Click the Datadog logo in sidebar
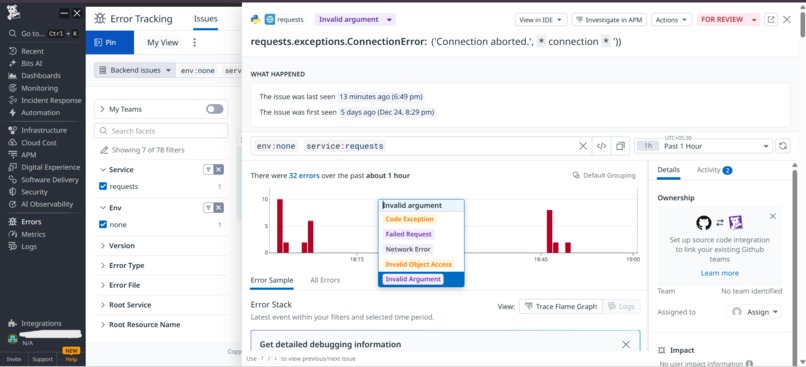This screenshot has height=367, width=806. pyautogui.click(x=13, y=13)
